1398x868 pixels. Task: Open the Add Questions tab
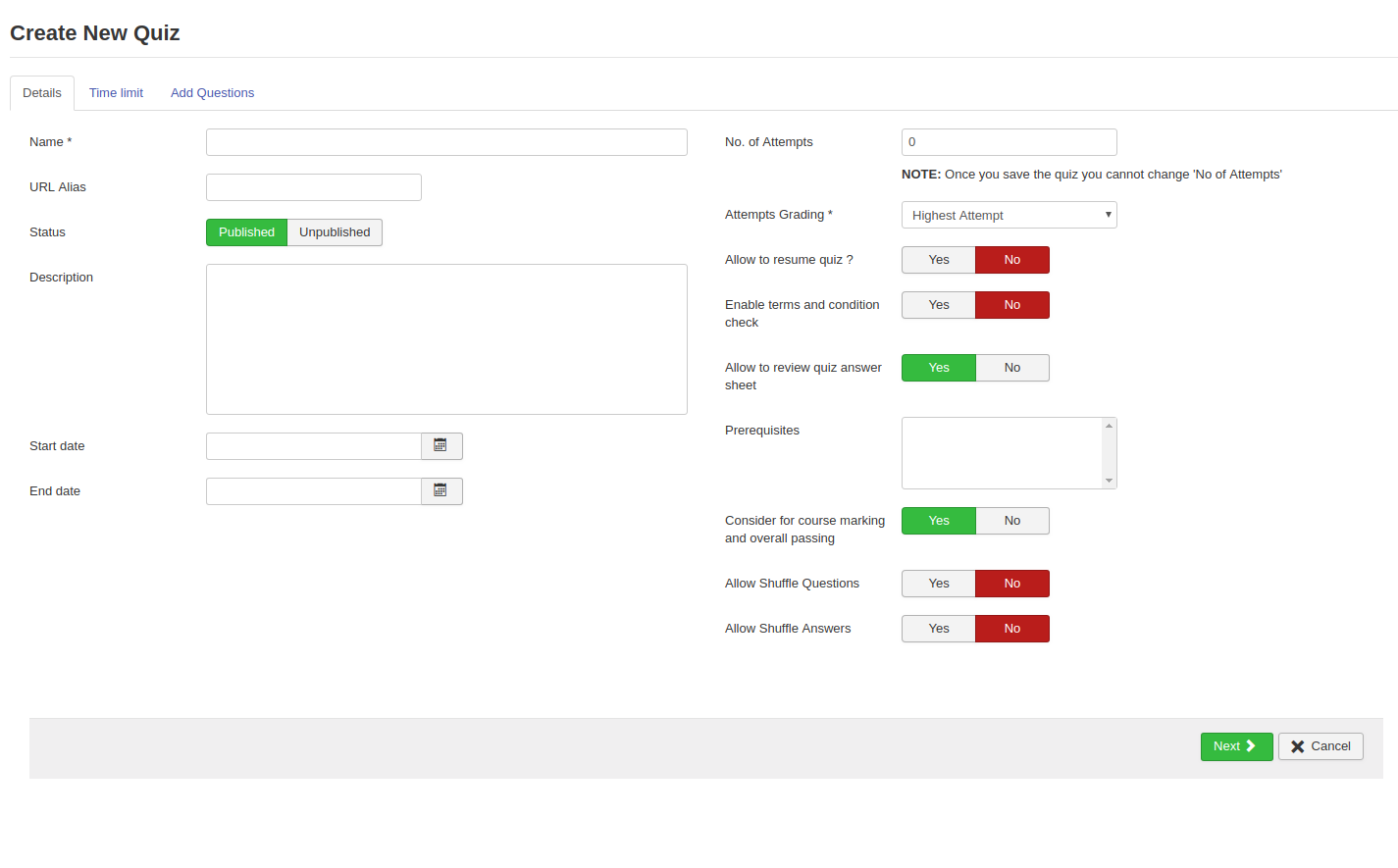pos(212,93)
